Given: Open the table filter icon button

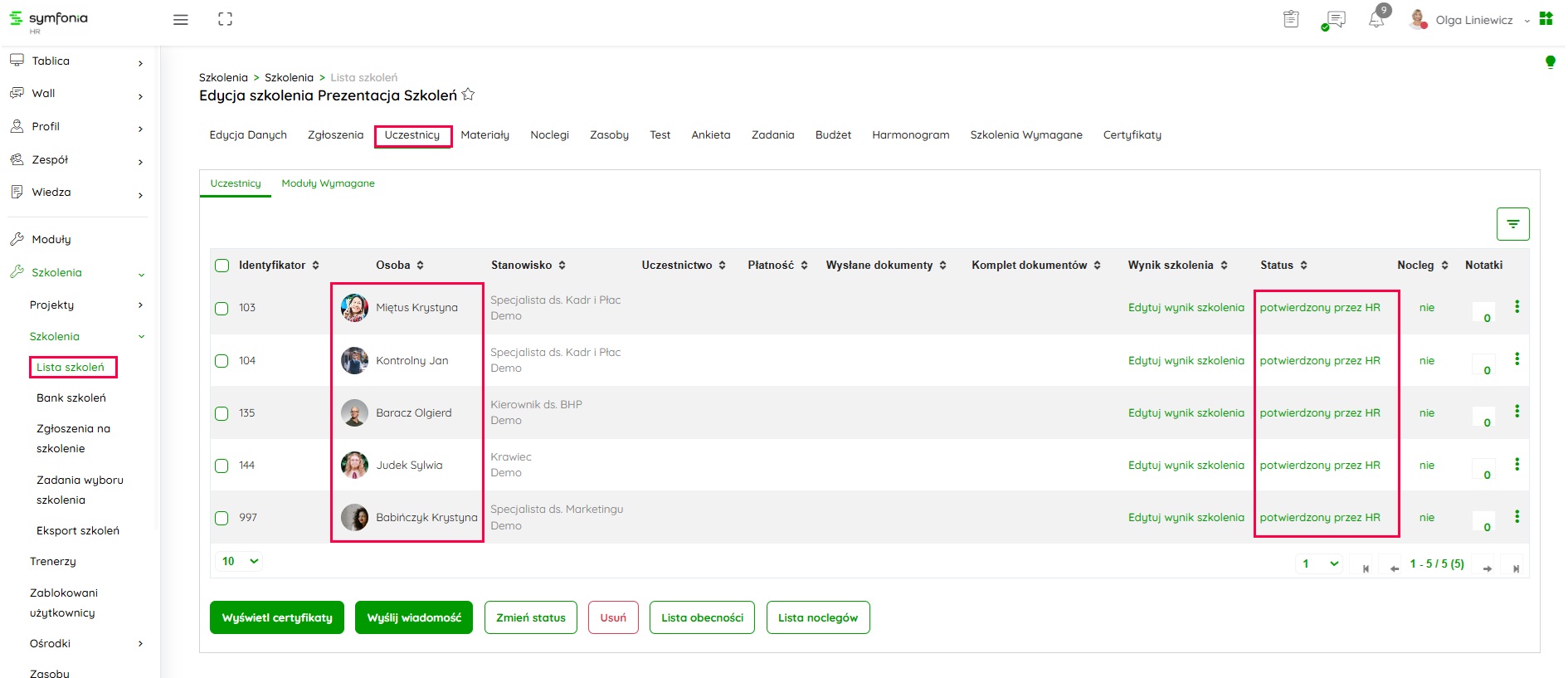Looking at the screenshot, I should (1512, 224).
